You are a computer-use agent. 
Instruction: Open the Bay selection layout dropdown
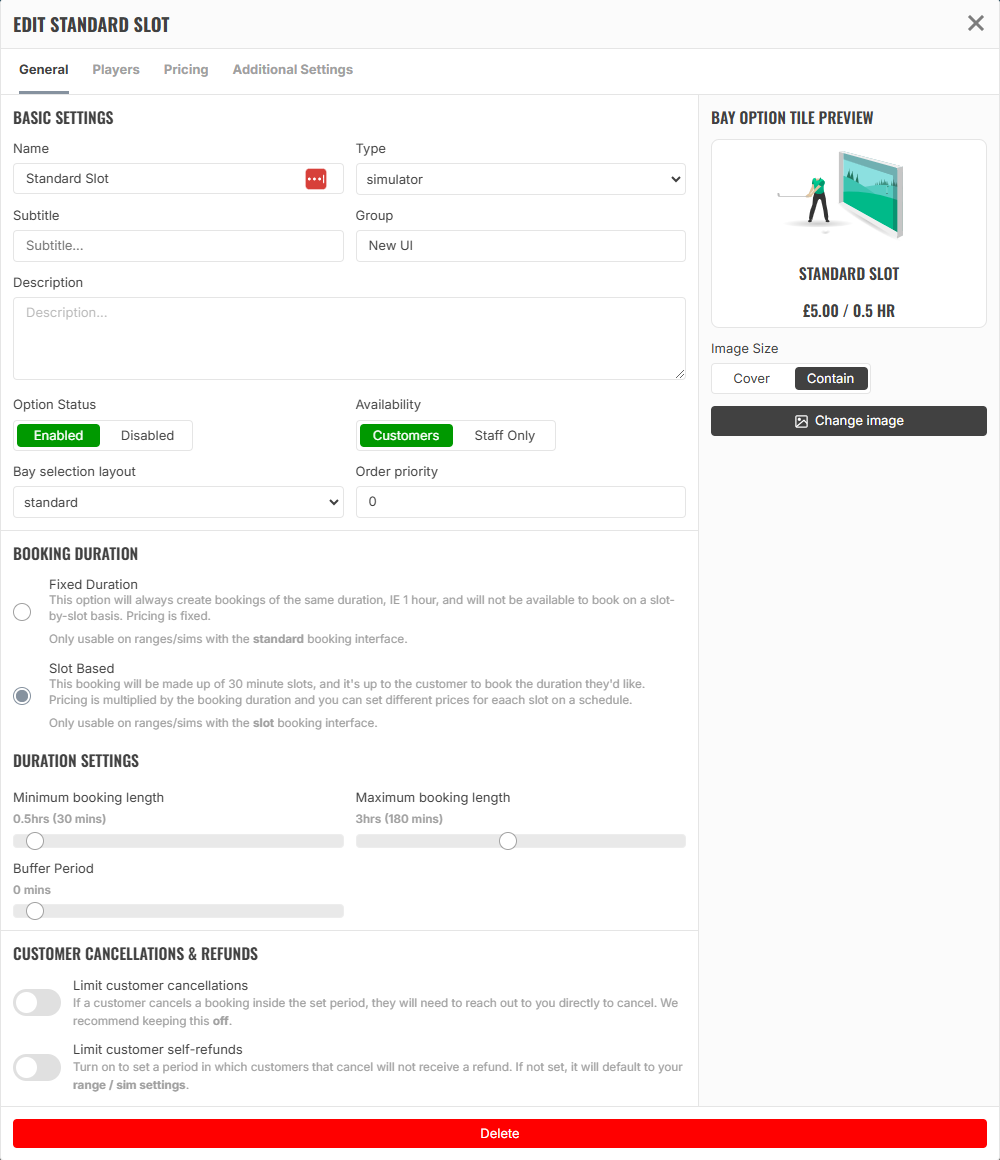[x=178, y=502]
